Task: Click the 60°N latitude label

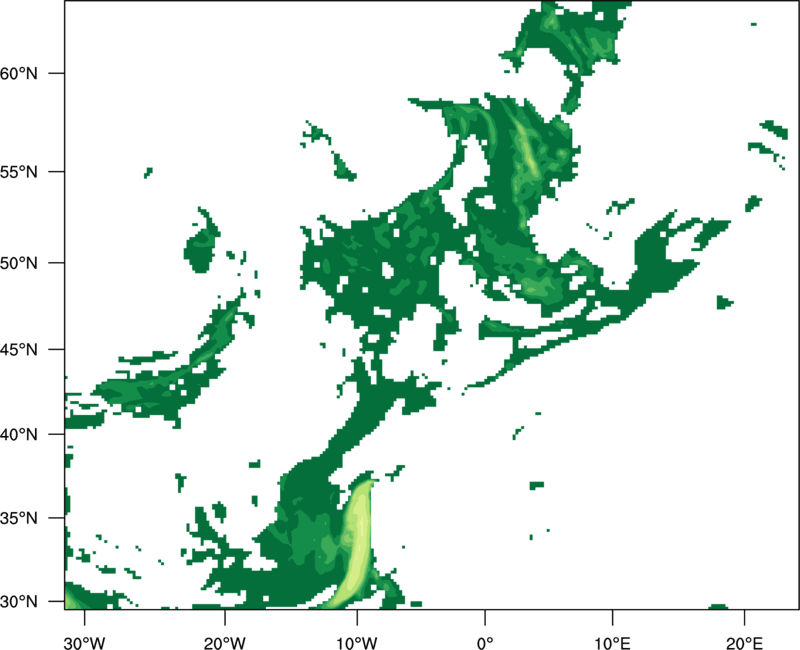Action: [19, 73]
